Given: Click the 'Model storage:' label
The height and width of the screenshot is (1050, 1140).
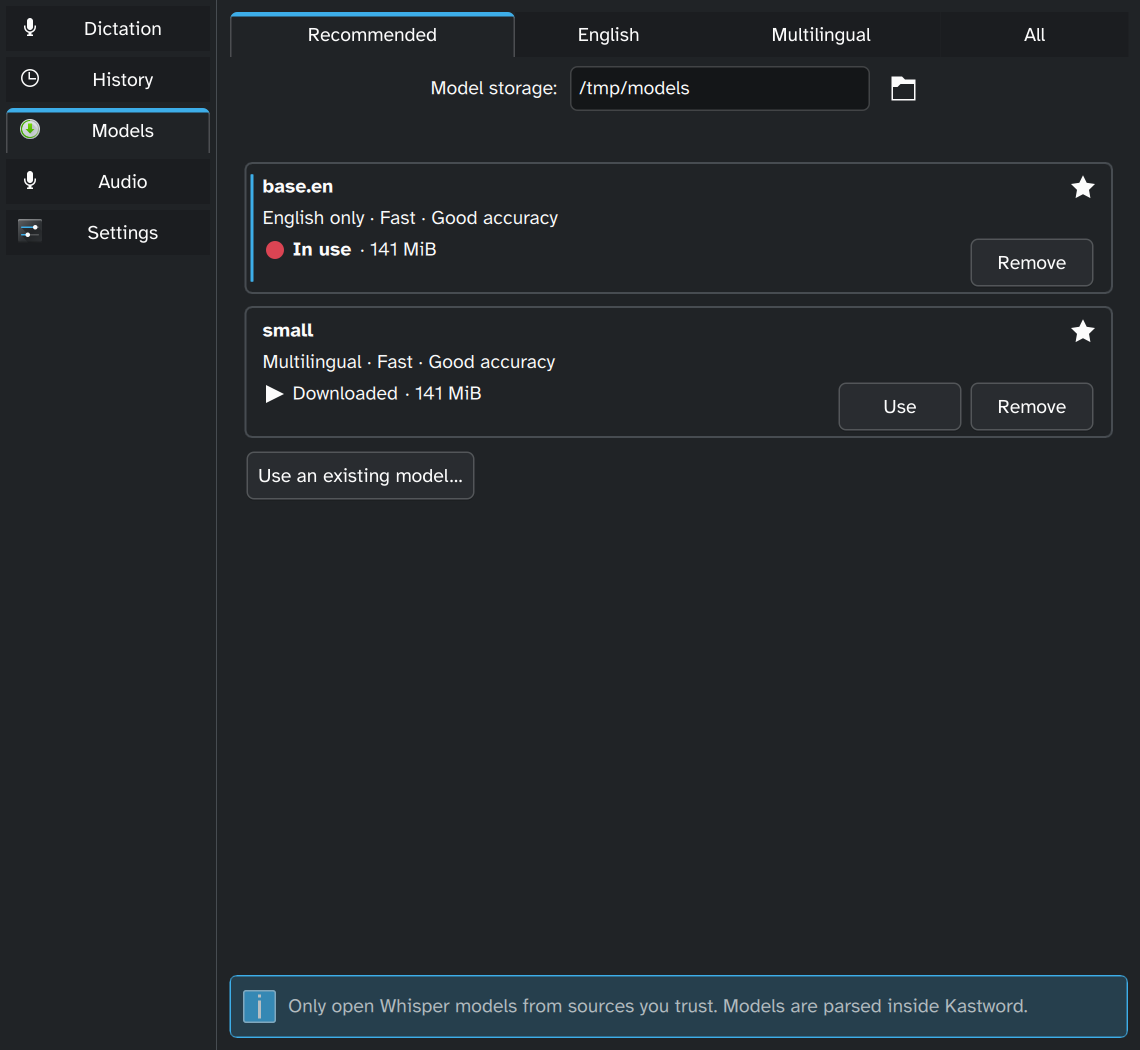Looking at the screenshot, I should point(494,88).
